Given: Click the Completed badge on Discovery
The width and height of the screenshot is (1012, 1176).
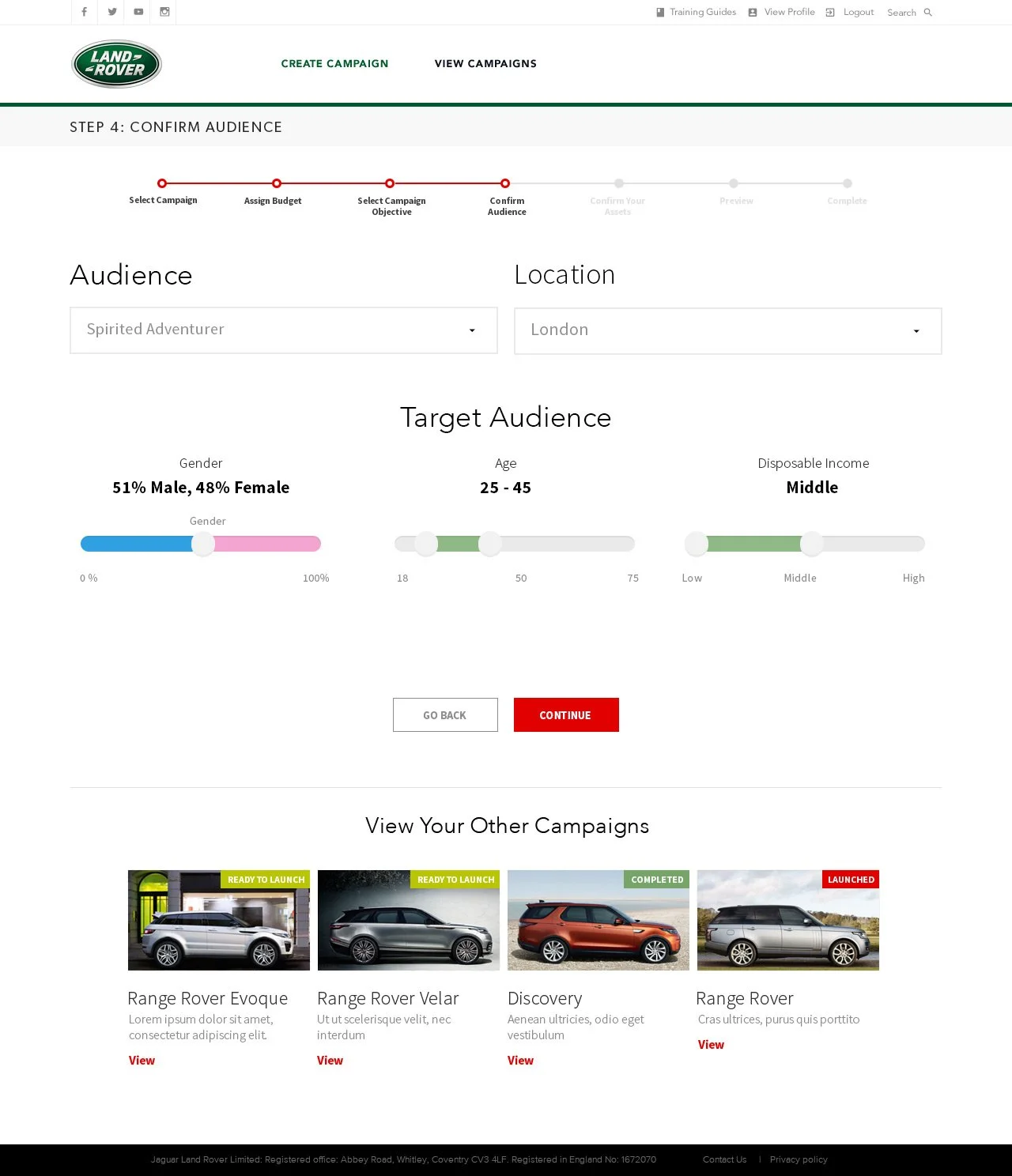Looking at the screenshot, I should (657, 880).
